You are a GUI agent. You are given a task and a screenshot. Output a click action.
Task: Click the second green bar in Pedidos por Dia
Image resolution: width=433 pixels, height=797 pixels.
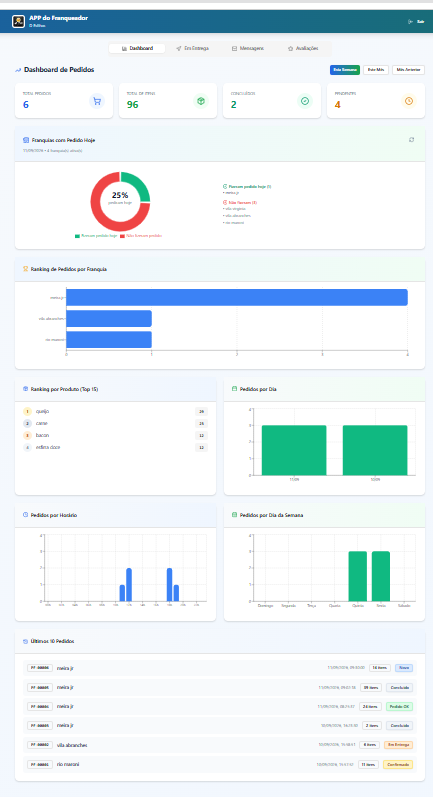click(375, 450)
